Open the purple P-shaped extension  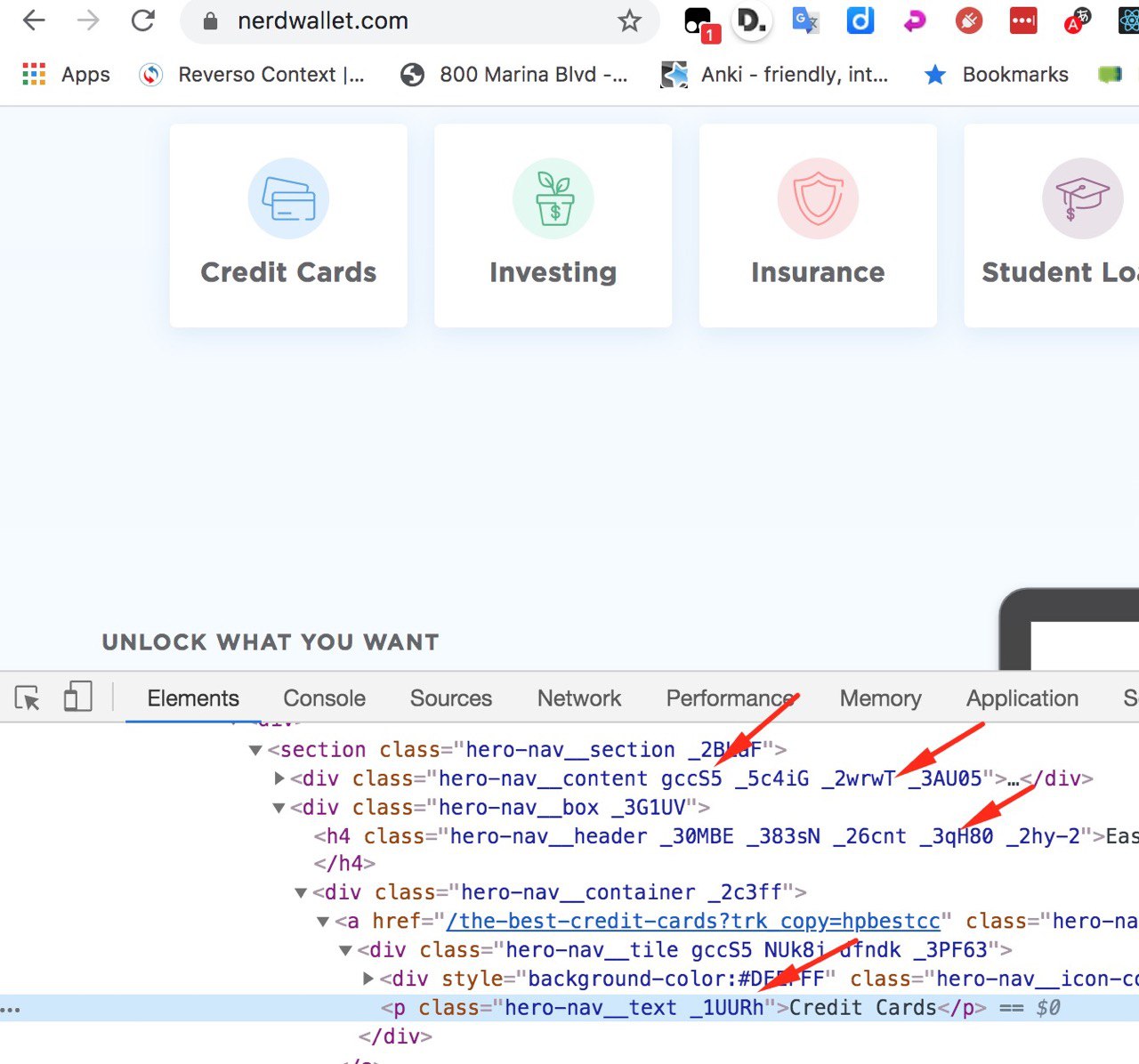point(915,20)
